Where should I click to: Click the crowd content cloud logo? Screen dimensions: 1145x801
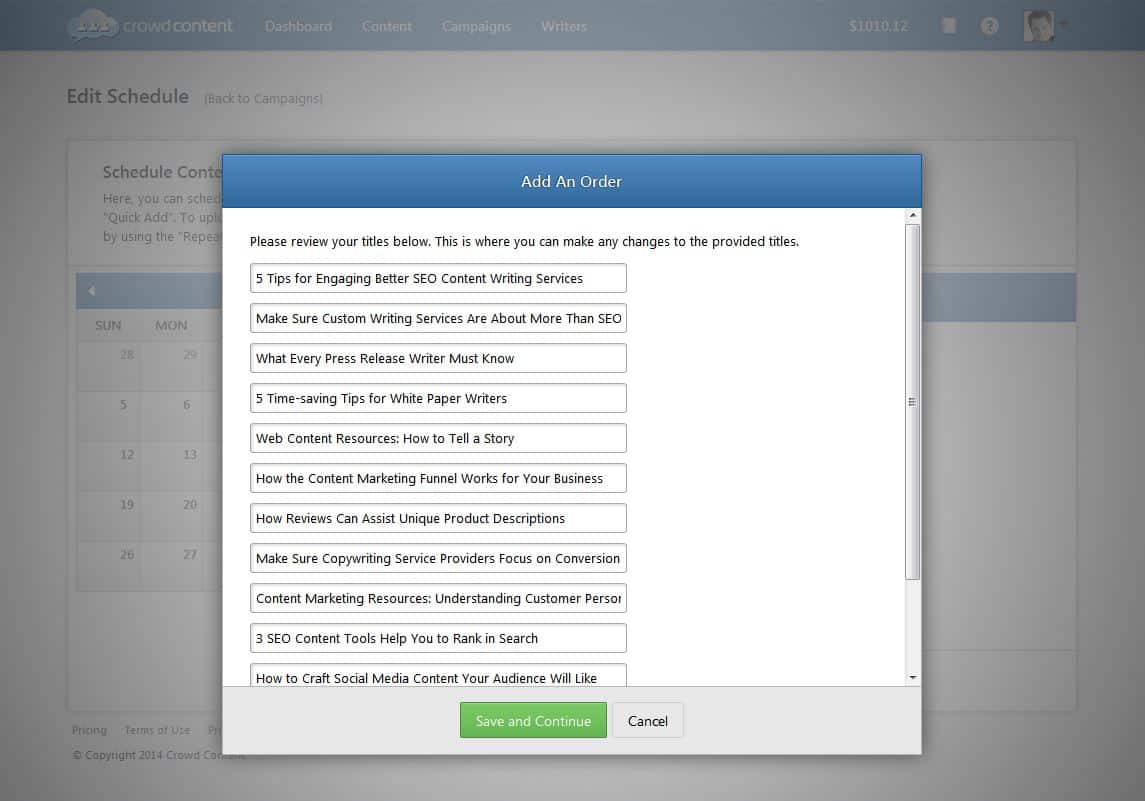[92, 25]
